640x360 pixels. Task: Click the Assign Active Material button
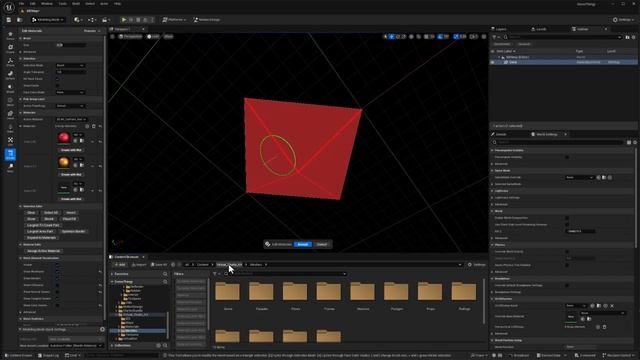[x=43, y=251]
